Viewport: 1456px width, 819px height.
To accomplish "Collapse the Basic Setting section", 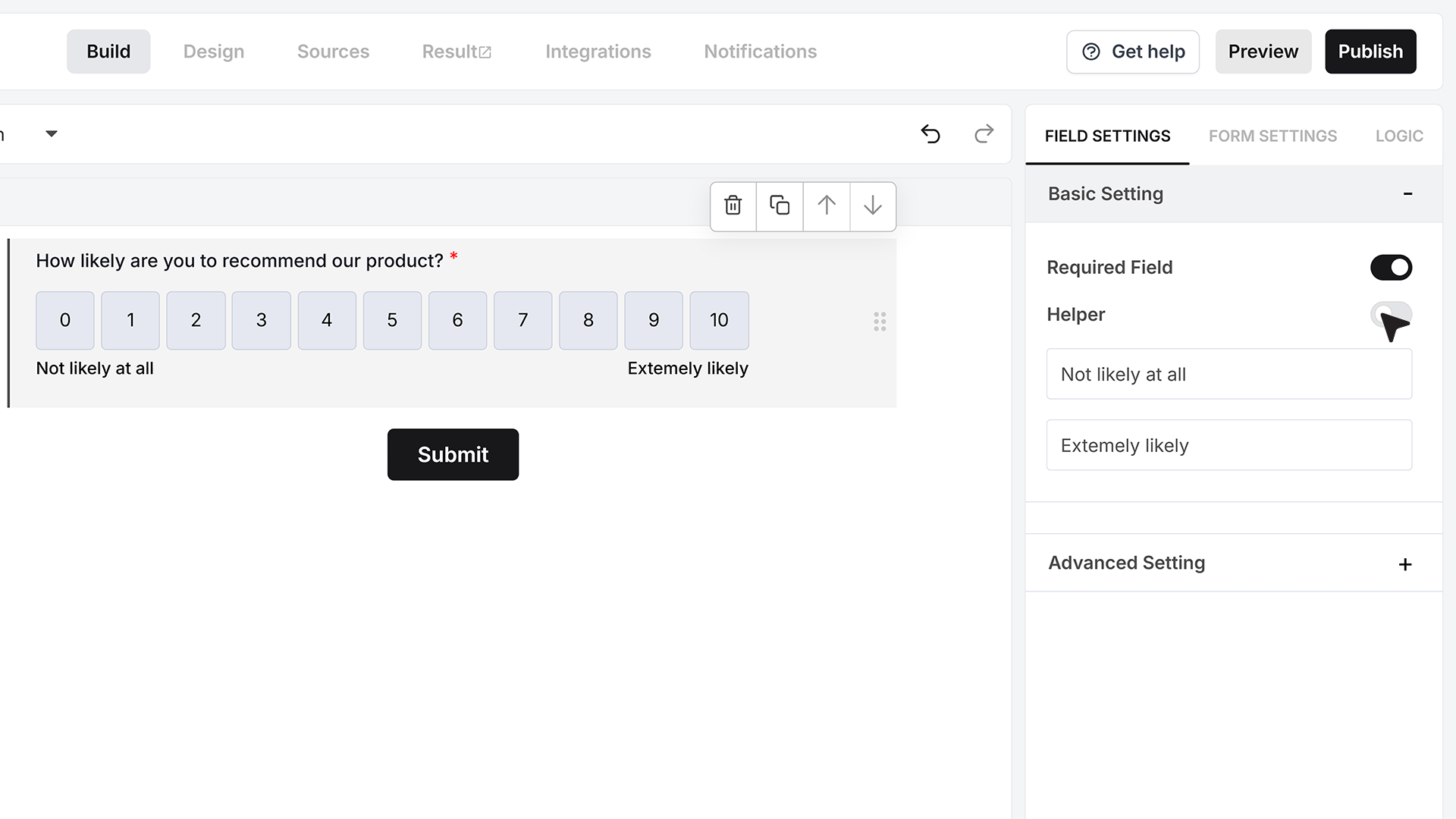I will tap(1407, 194).
